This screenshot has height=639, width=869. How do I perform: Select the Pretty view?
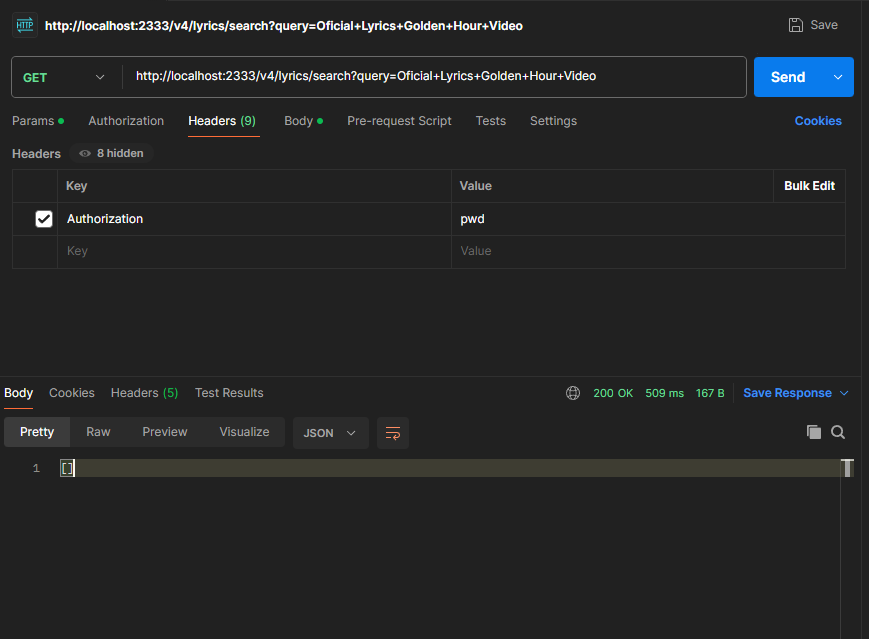[x=37, y=432]
